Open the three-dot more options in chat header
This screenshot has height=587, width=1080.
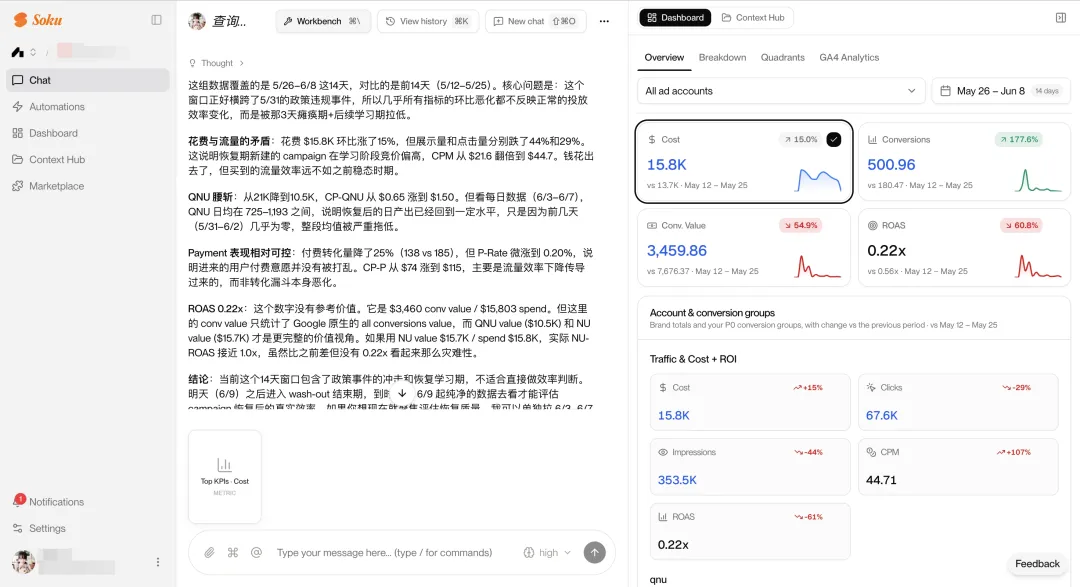604,21
